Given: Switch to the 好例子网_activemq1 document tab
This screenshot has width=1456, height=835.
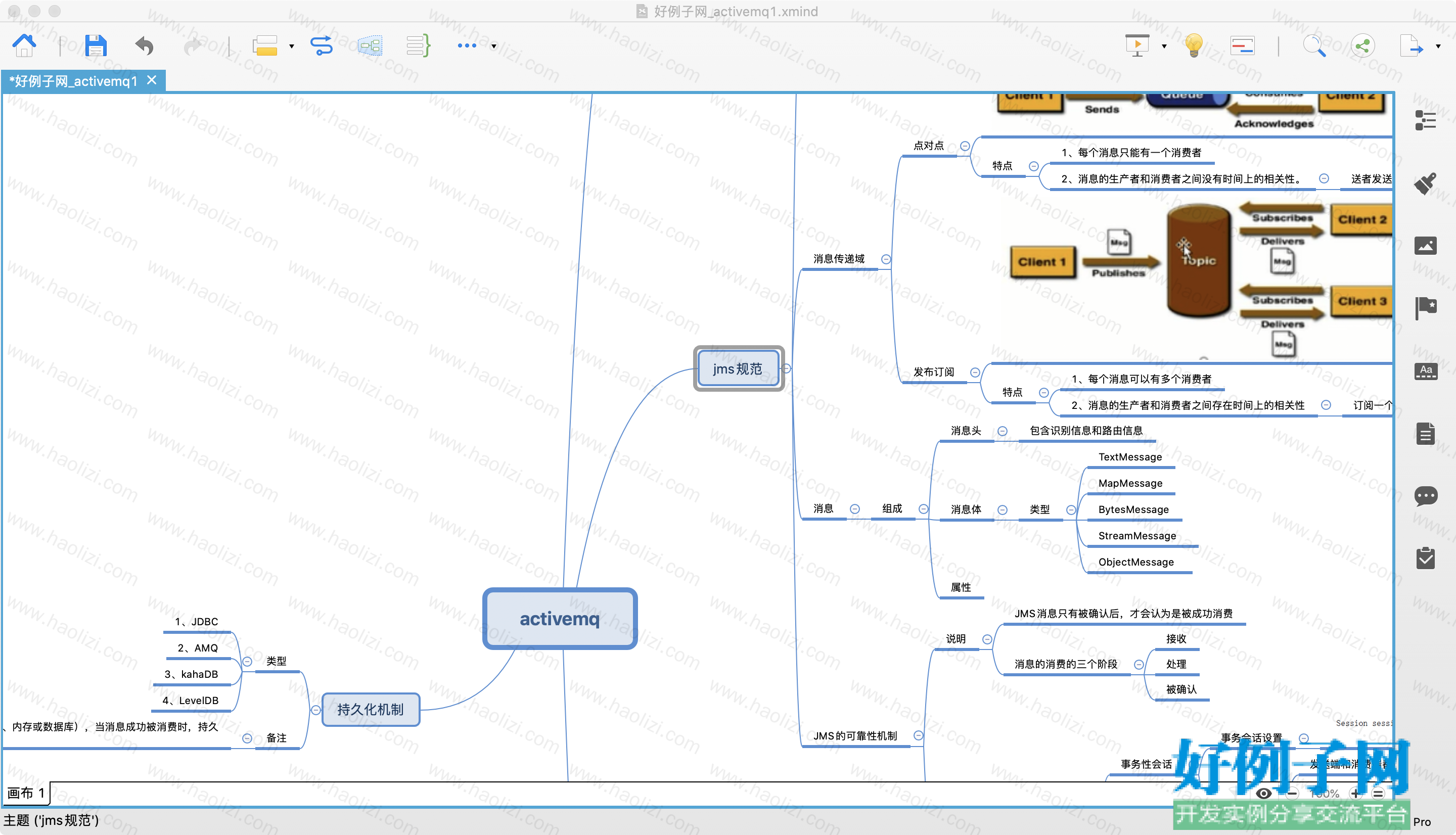Looking at the screenshot, I should [73, 81].
